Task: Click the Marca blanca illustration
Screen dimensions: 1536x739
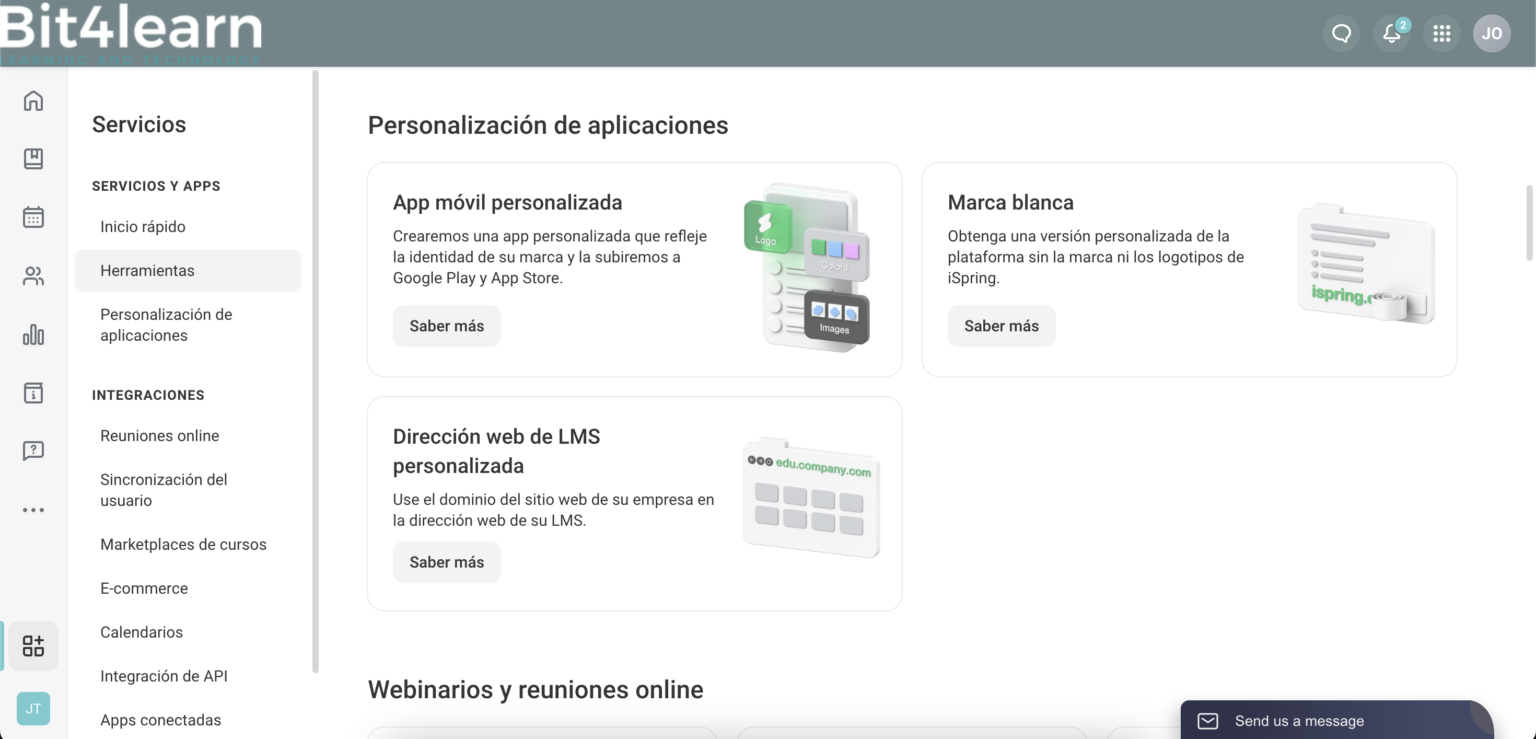Action: coord(1366,264)
